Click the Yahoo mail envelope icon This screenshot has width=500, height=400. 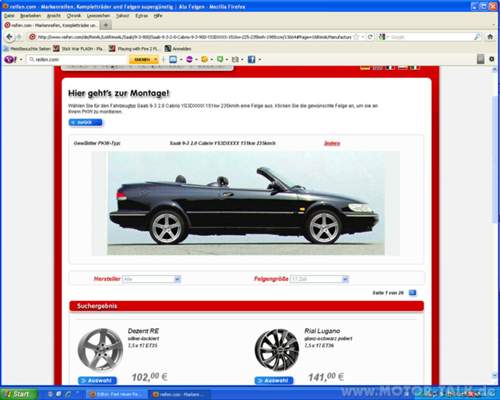click(235, 59)
